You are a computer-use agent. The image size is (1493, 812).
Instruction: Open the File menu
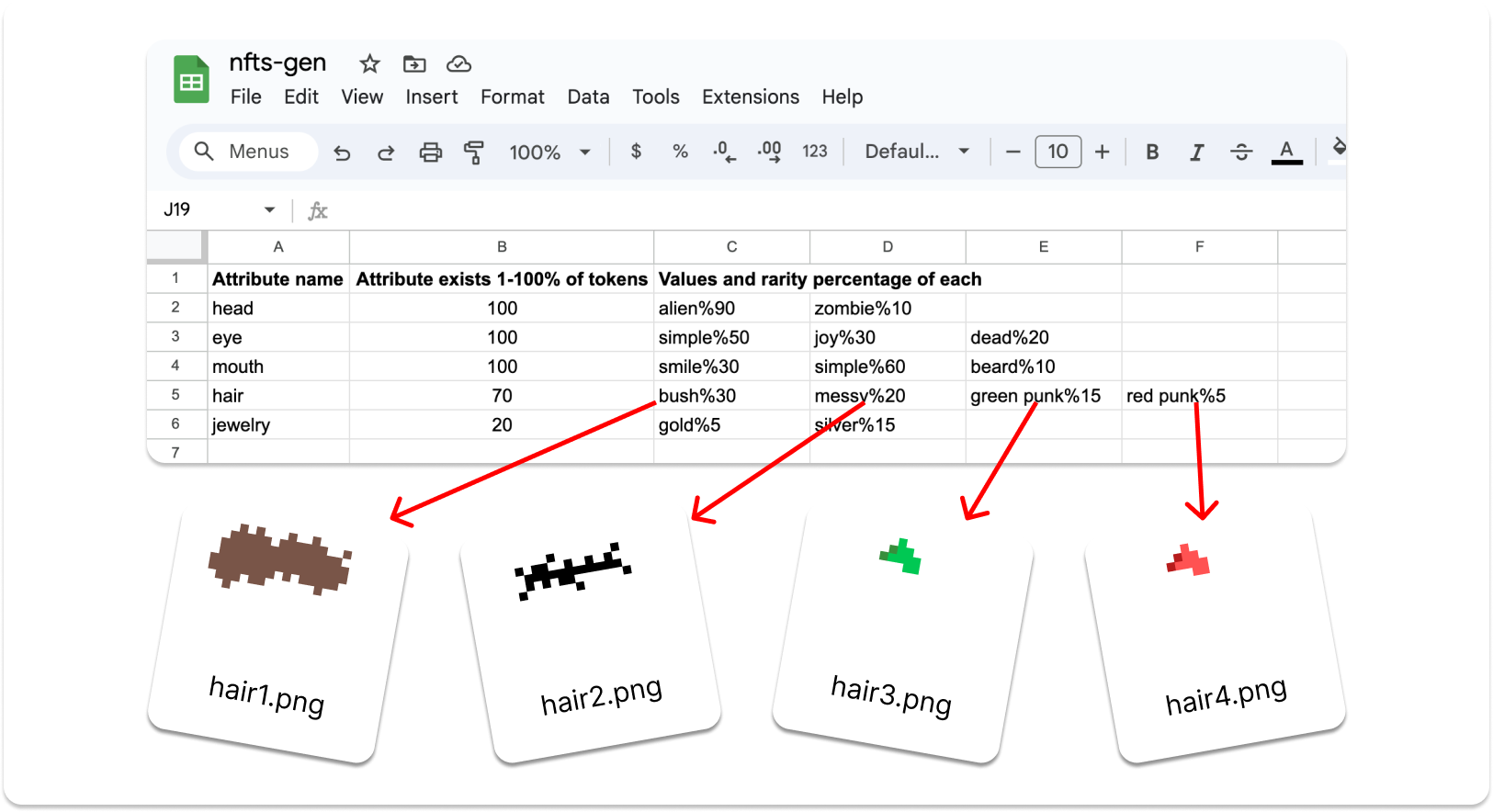(246, 96)
